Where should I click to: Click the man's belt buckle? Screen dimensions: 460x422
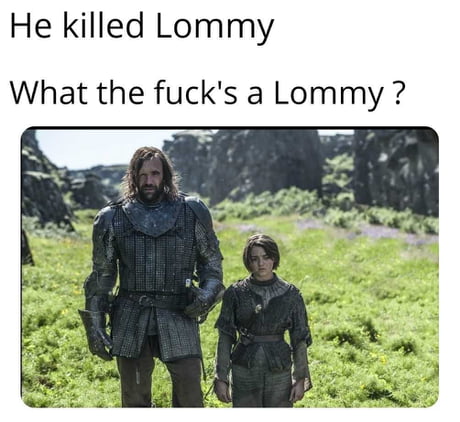click(x=142, y=300)
